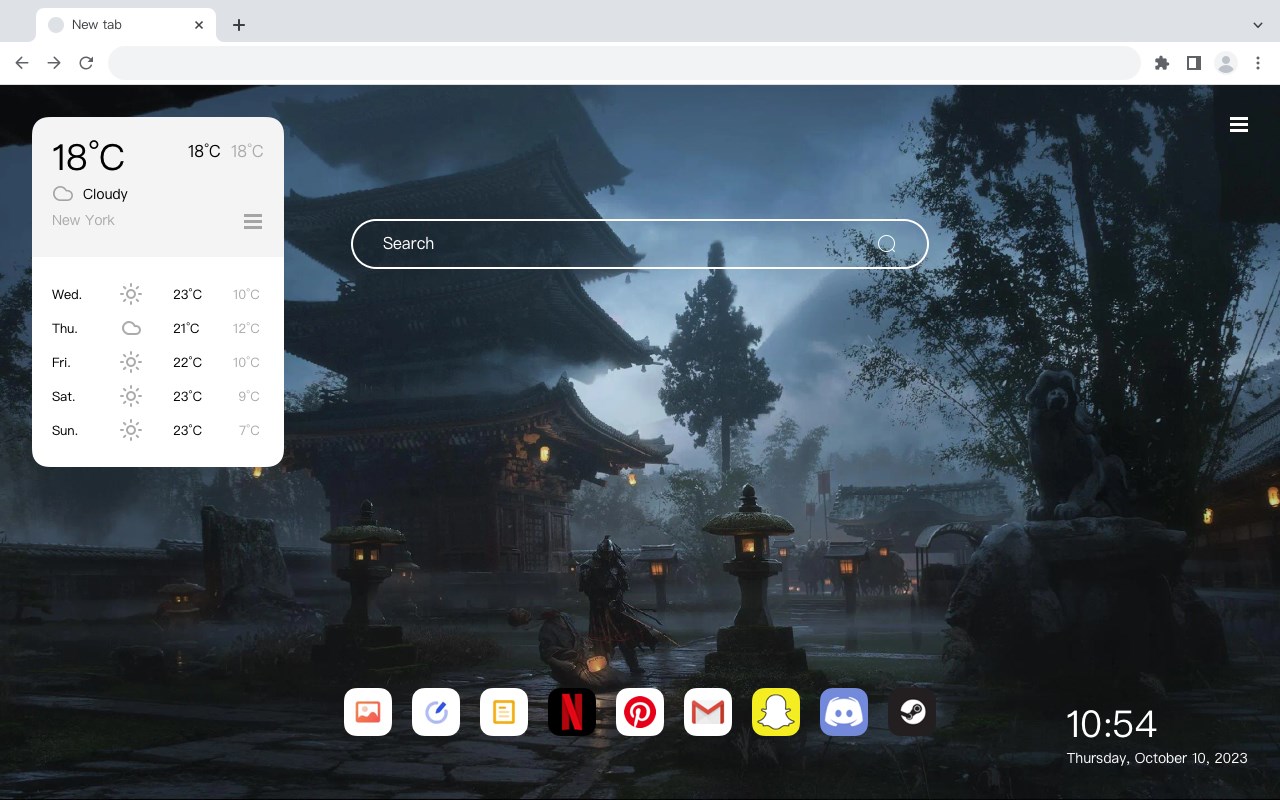Click the cloud icon for Thu.
1280x800 pixels.
point(131,328)
